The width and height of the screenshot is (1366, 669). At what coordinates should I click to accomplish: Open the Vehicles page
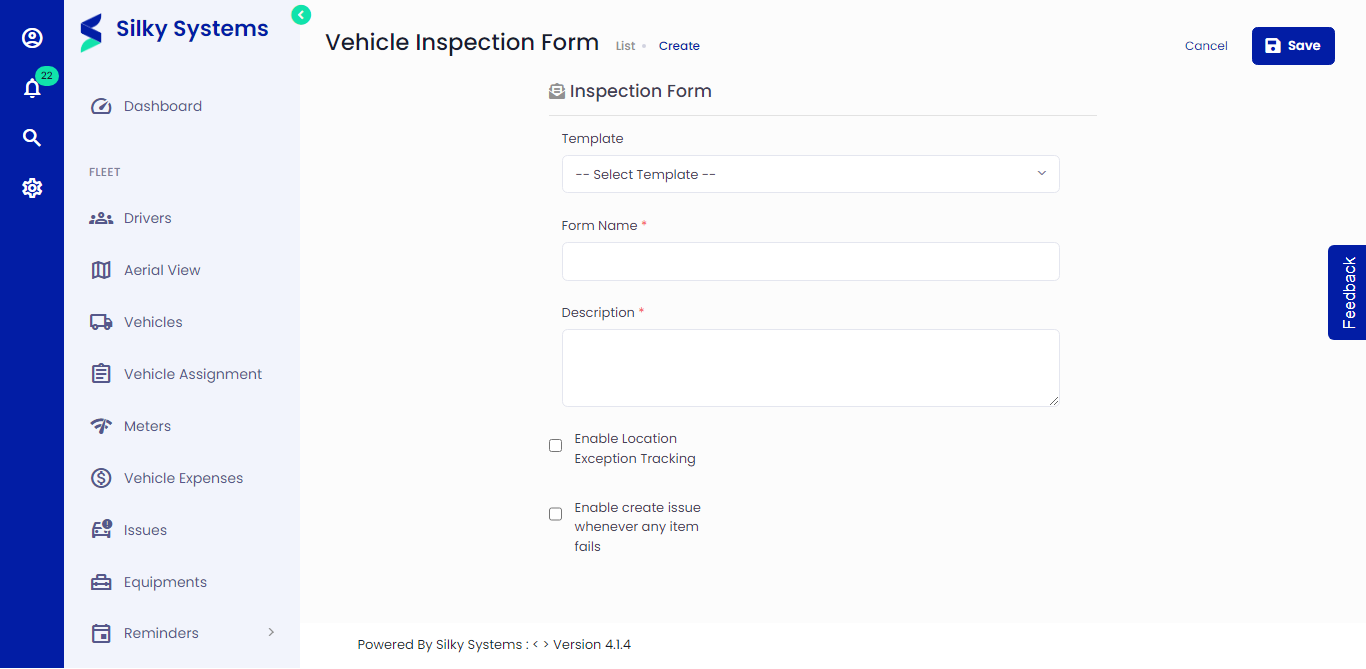(x=152, y=321)
